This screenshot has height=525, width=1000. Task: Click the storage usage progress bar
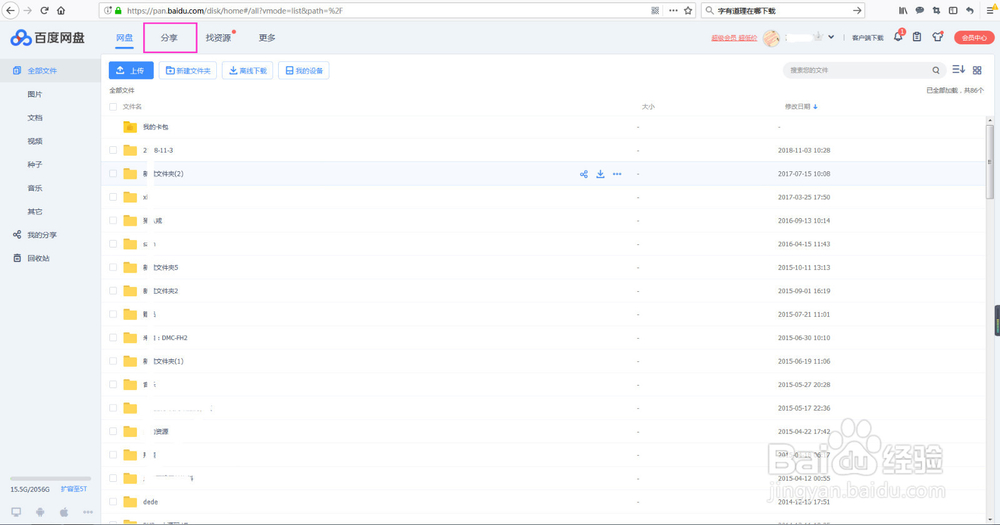click(x=50, y=478)
